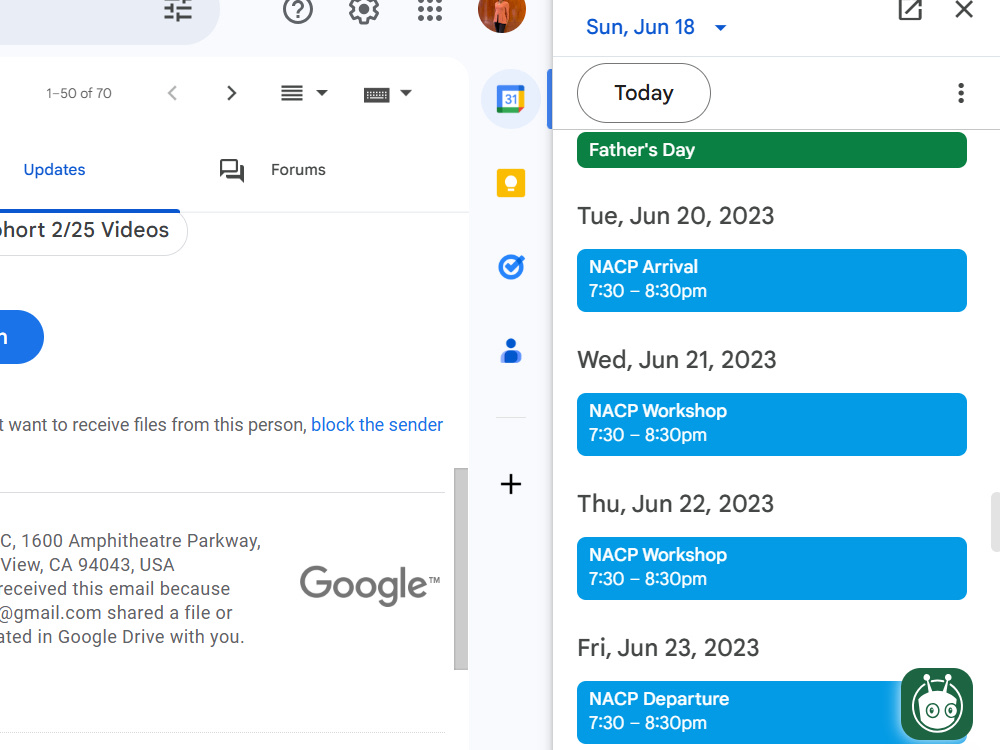Open calendar panel three-dot options menu
Image resolution: width=1000 pixels, height=750 pixels.
pyautogui.click(x=961, y=93)
